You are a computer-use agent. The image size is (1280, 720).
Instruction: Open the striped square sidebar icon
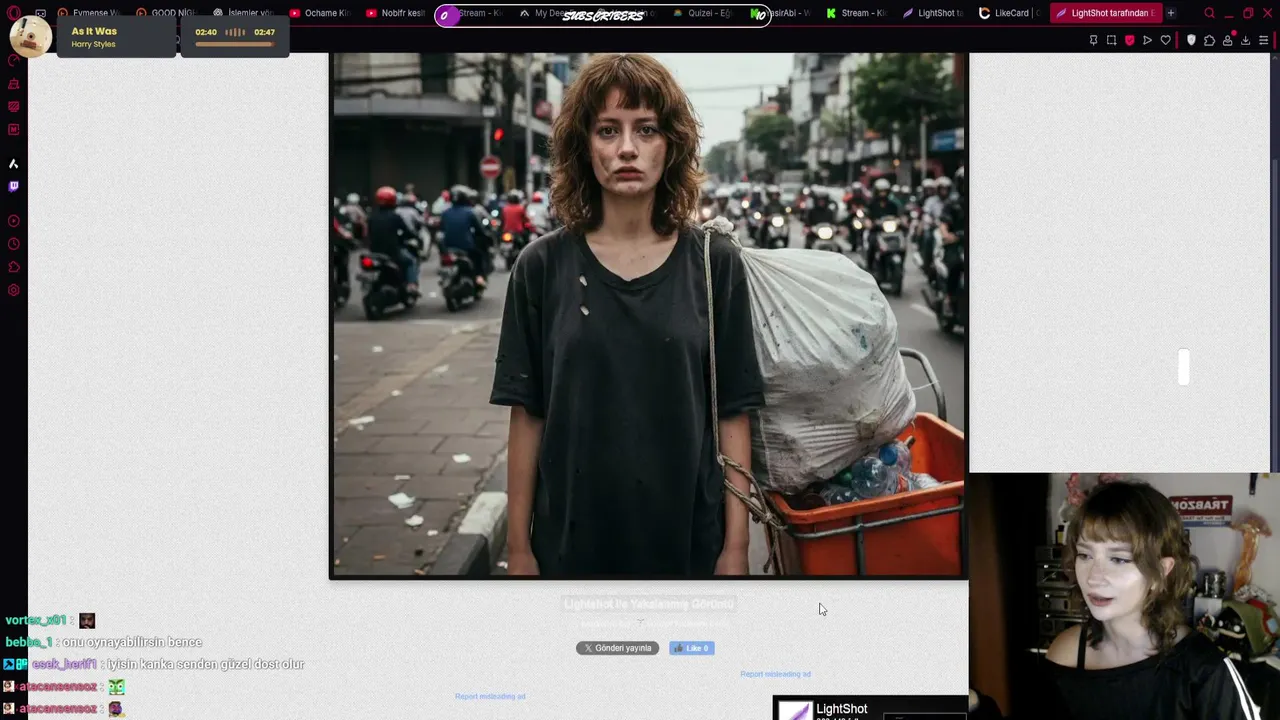(x=13, y=106)
